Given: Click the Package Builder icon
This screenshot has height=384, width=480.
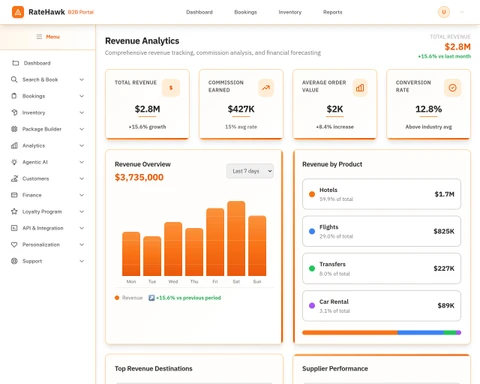Looking at the screenshot, I should click(14, 129).
